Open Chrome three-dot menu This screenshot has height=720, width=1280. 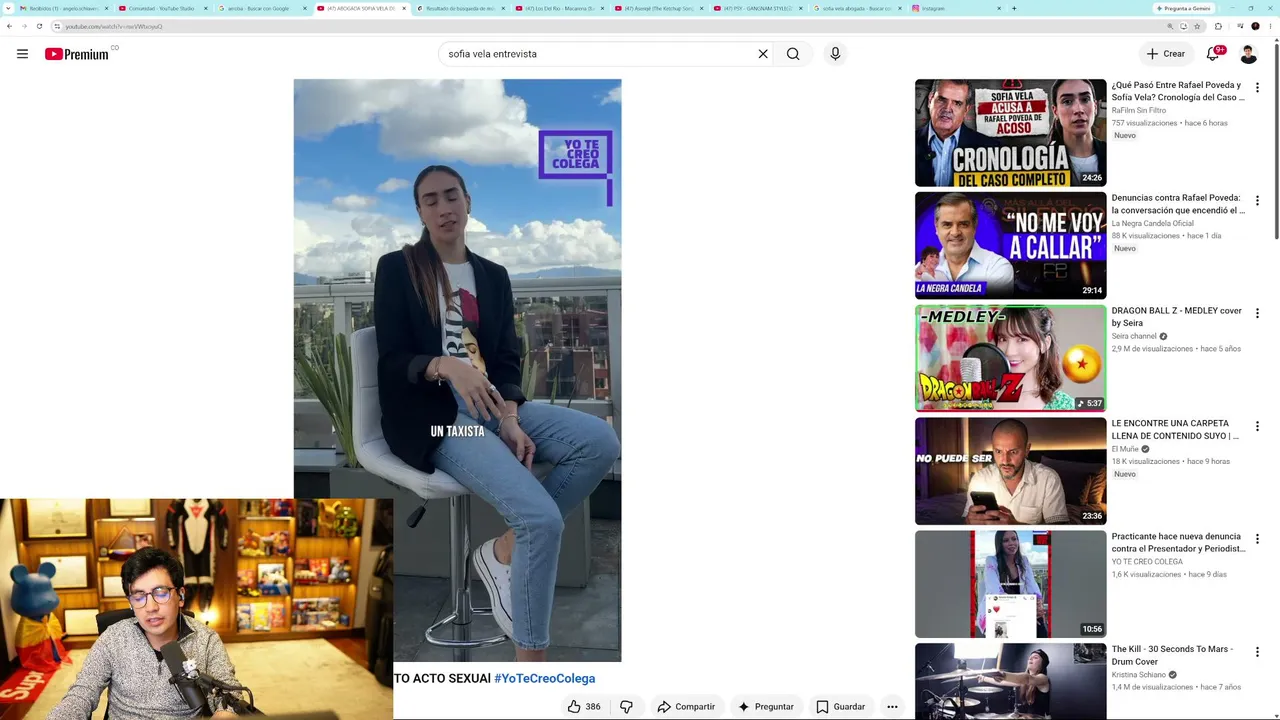1270,26
